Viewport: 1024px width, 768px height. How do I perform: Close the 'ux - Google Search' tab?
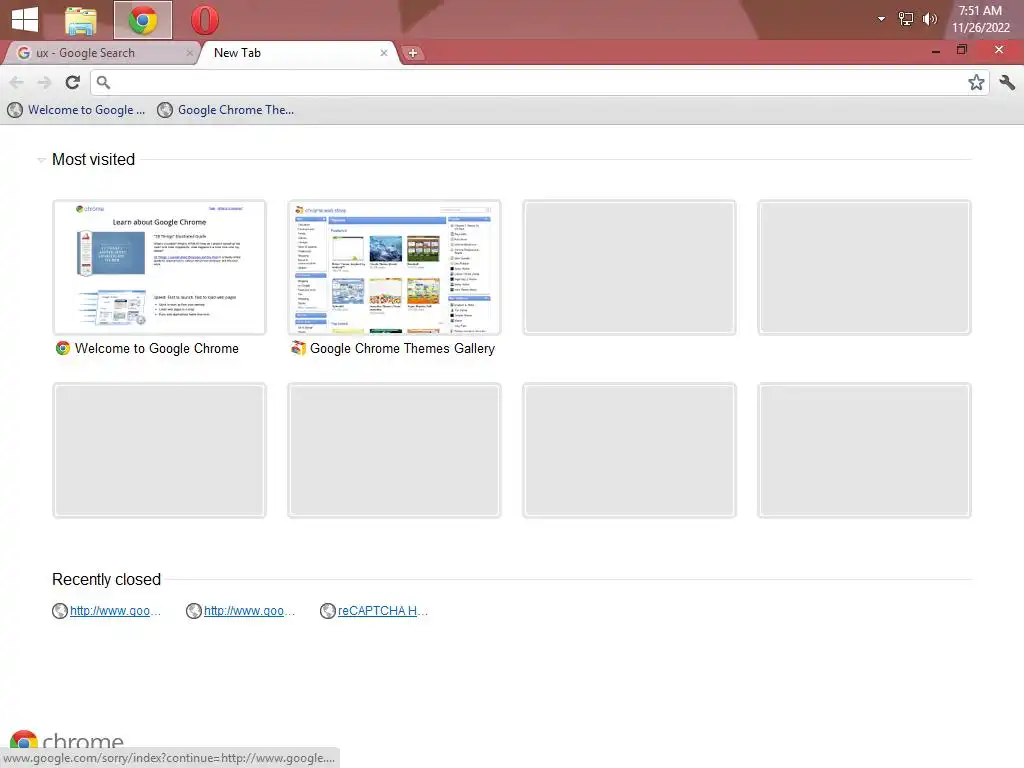(189, 53)
